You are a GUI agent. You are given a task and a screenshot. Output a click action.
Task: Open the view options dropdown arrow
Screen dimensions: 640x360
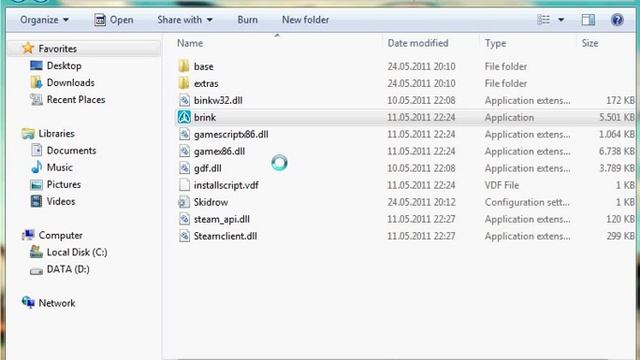click(561, 20)
